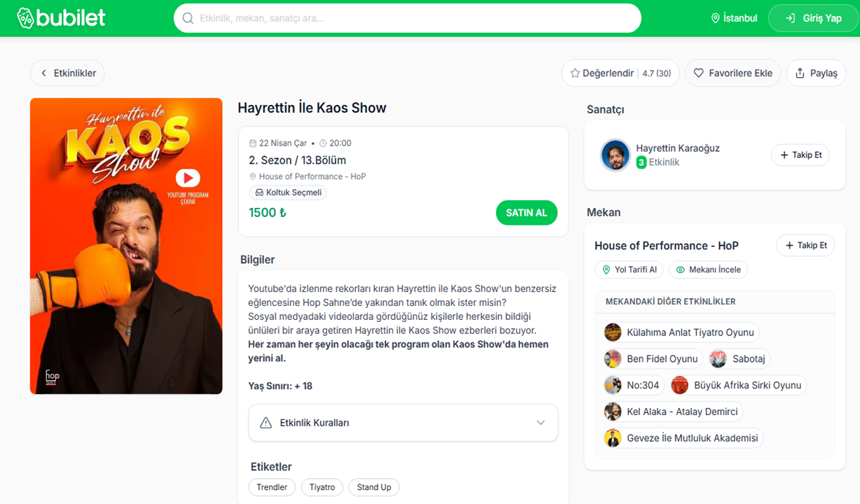
Task: Click the 3 Etkinlik count
Action: 658,162
